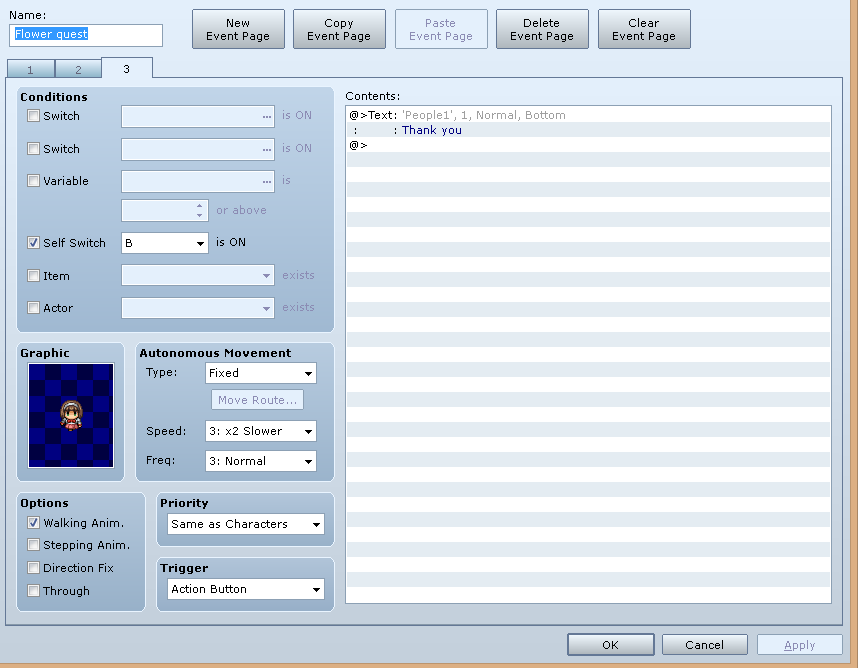Enable the Direction Fix checkbox
The width and height of the screenshot is (858, 668).
pos(33,568)
